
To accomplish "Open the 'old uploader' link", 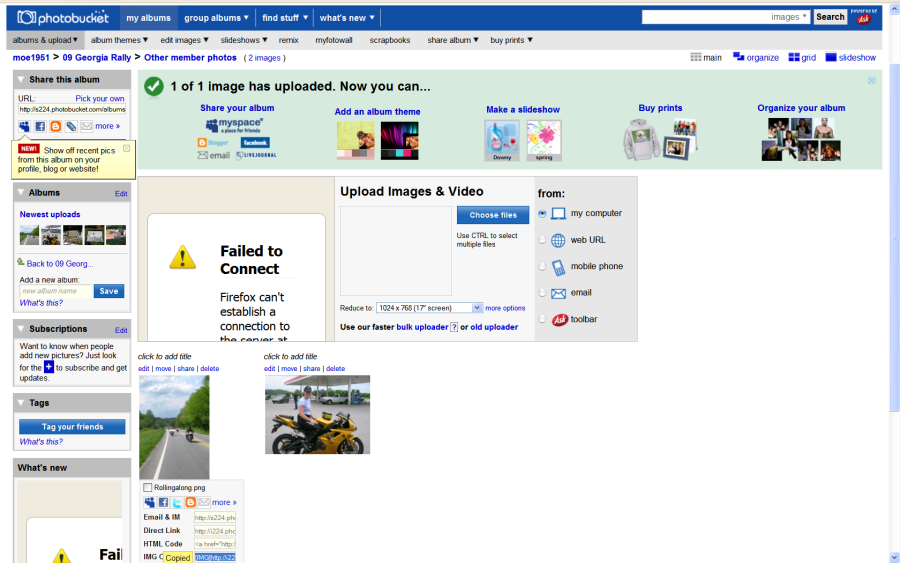I will [494, 327].
